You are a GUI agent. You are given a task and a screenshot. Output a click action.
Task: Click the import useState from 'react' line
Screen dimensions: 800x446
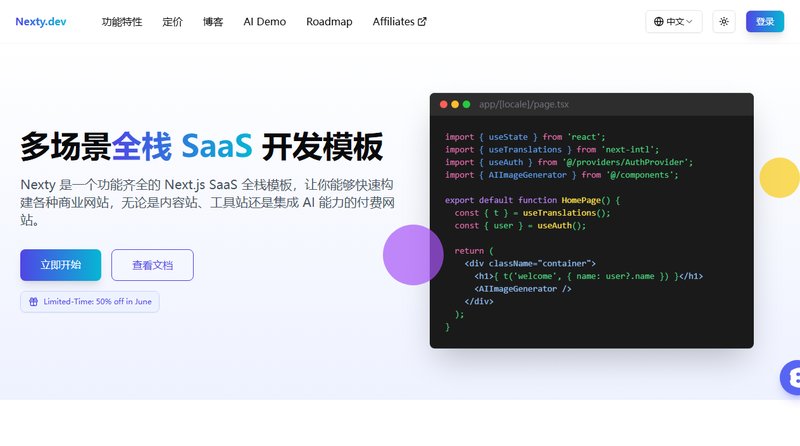point(524,137)
